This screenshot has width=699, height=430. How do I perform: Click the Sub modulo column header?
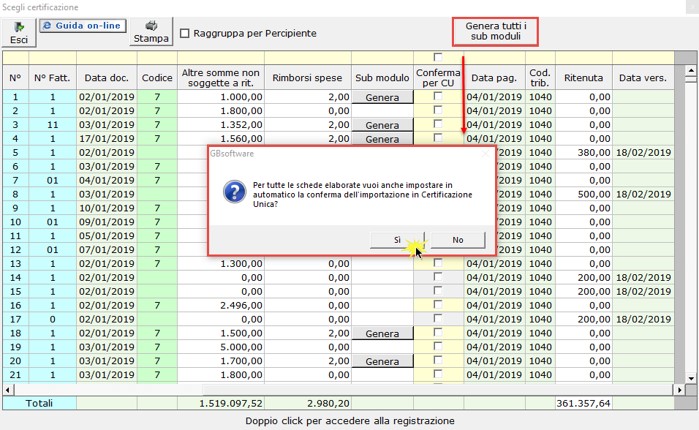pyautogui.click(x=382, y=78)
